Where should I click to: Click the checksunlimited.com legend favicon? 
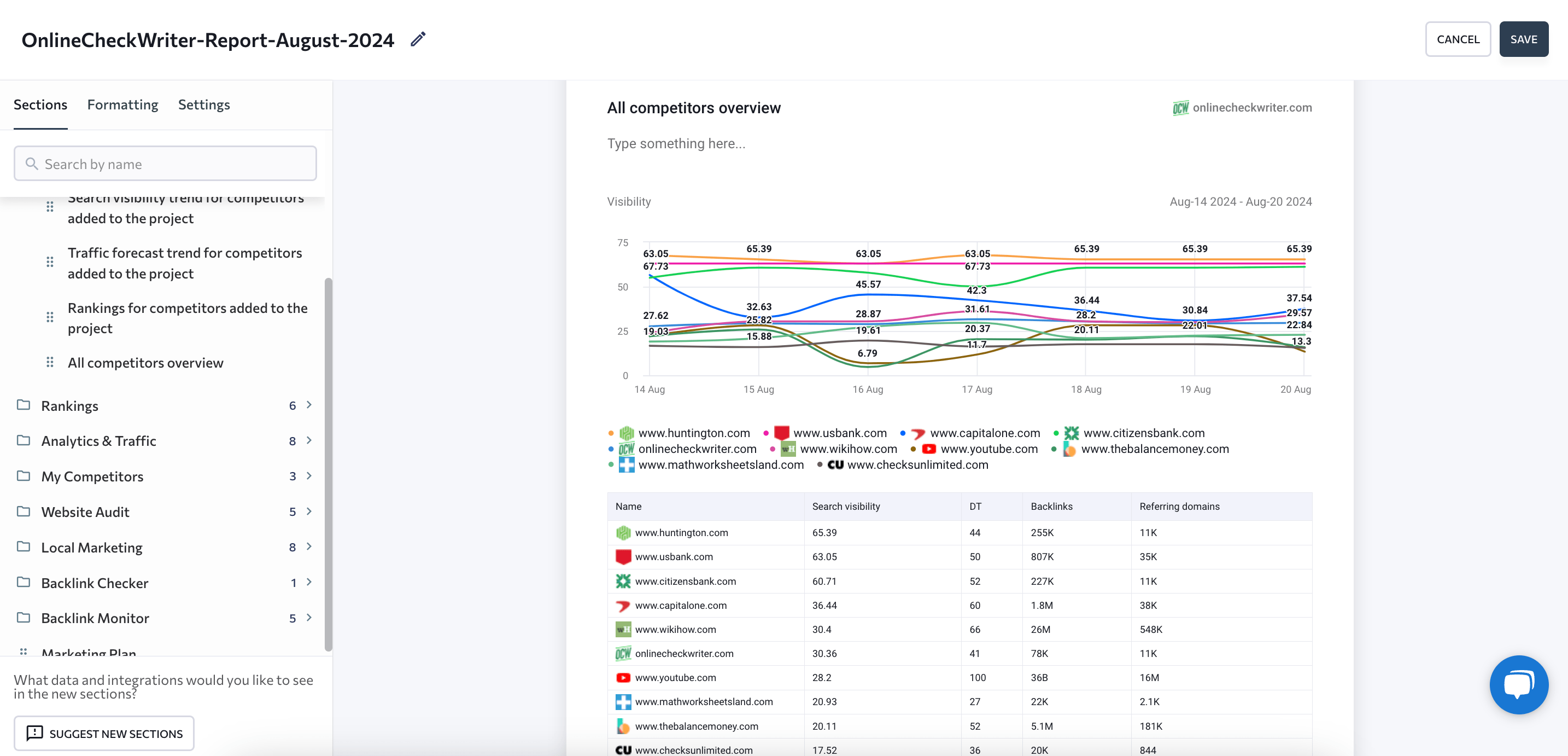[835, 465]
